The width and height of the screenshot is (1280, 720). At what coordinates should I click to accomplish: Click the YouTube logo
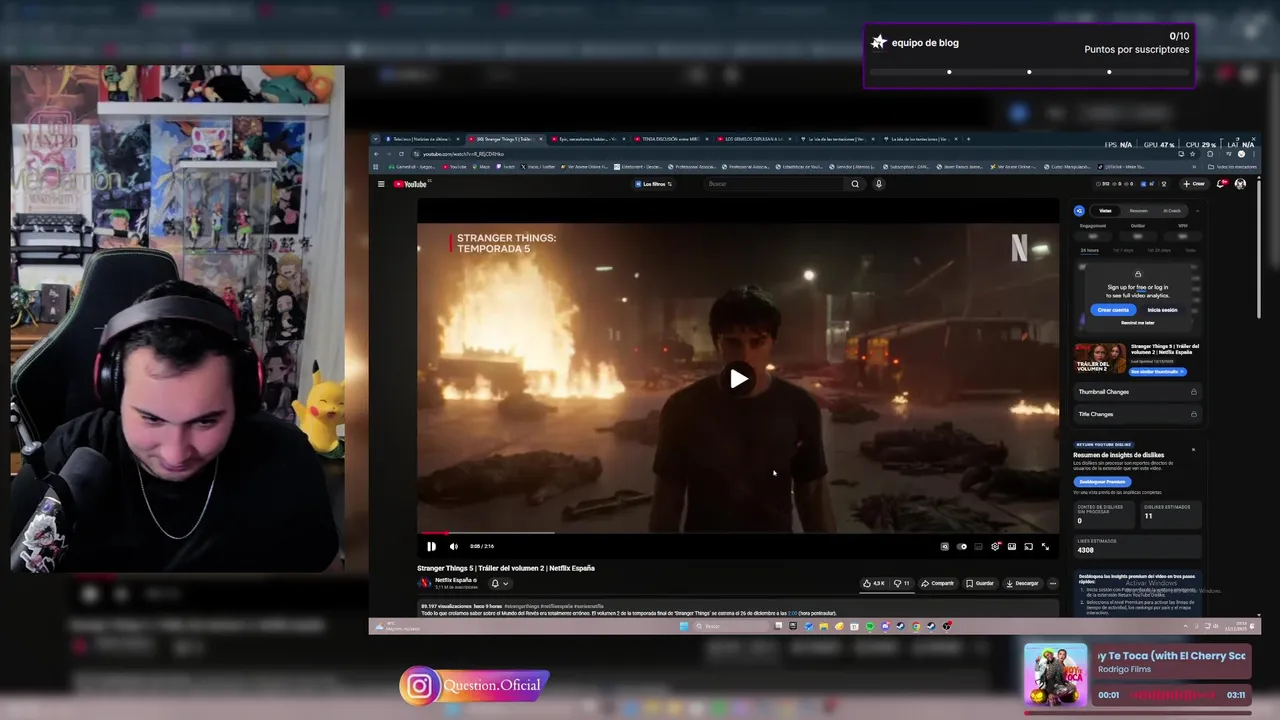[410, 184]
